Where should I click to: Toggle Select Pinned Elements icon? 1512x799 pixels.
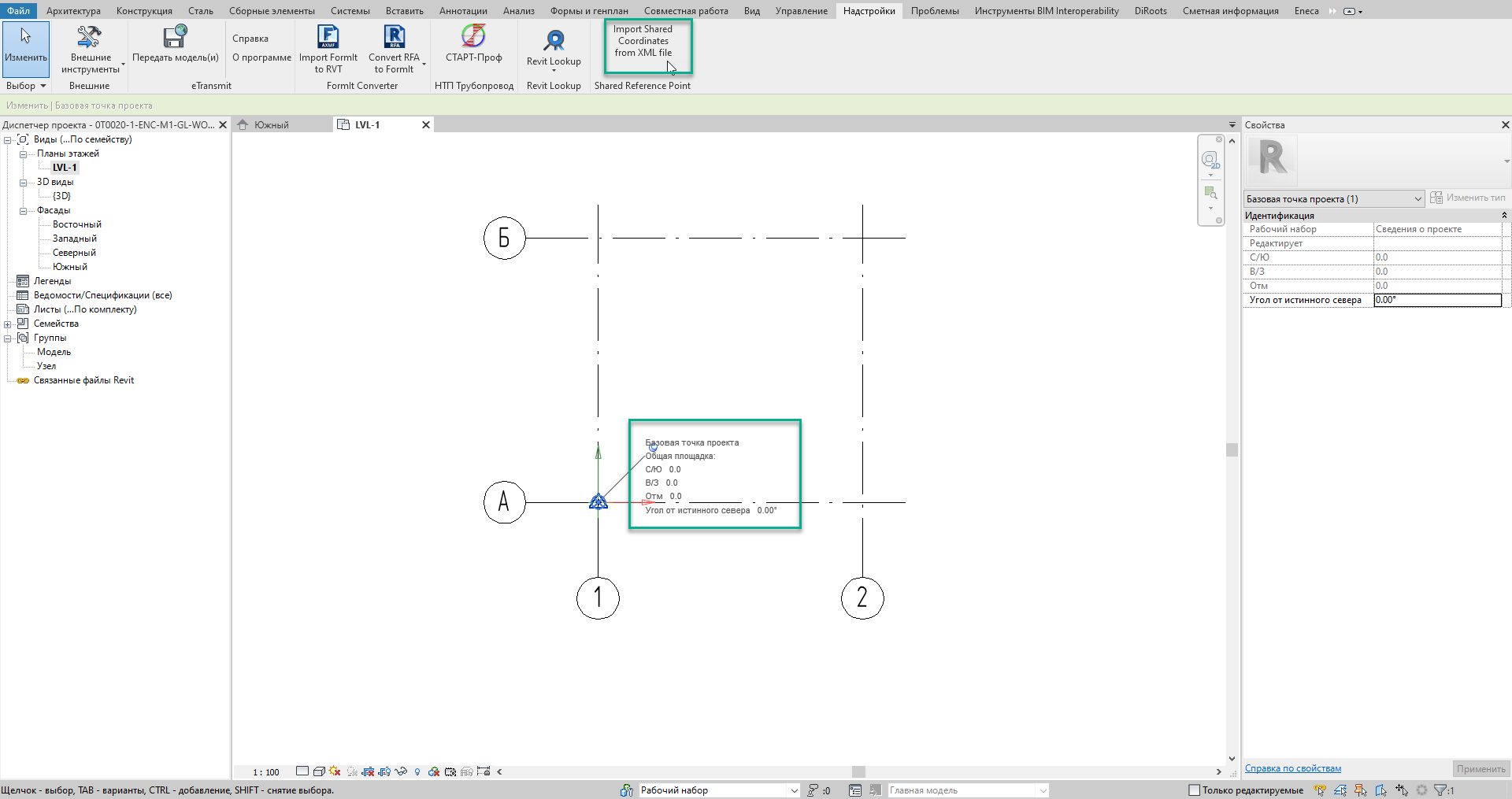[1361, 790]
